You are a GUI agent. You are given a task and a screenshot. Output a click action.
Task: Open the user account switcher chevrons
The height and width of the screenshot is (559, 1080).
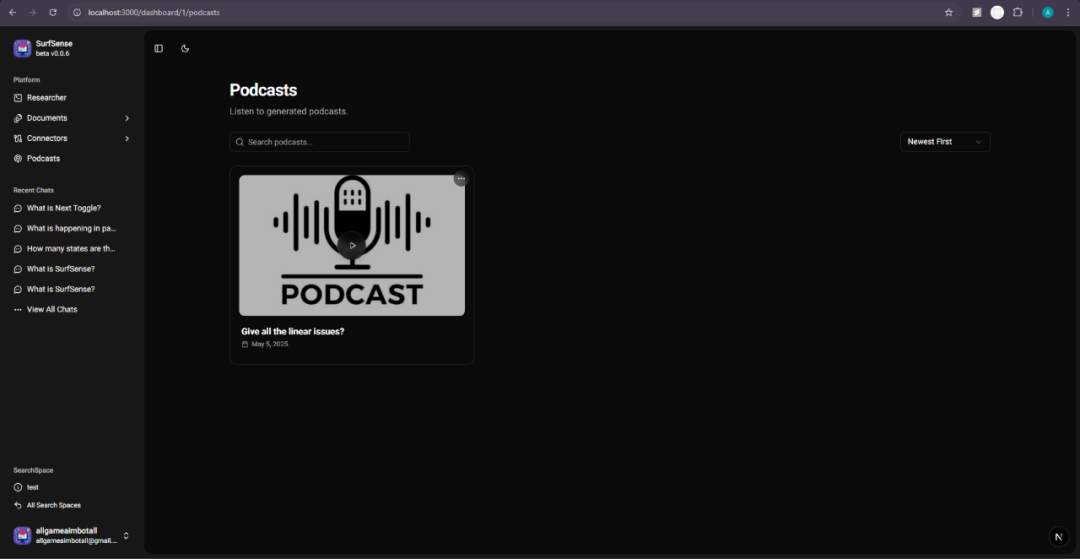(126, 535)
